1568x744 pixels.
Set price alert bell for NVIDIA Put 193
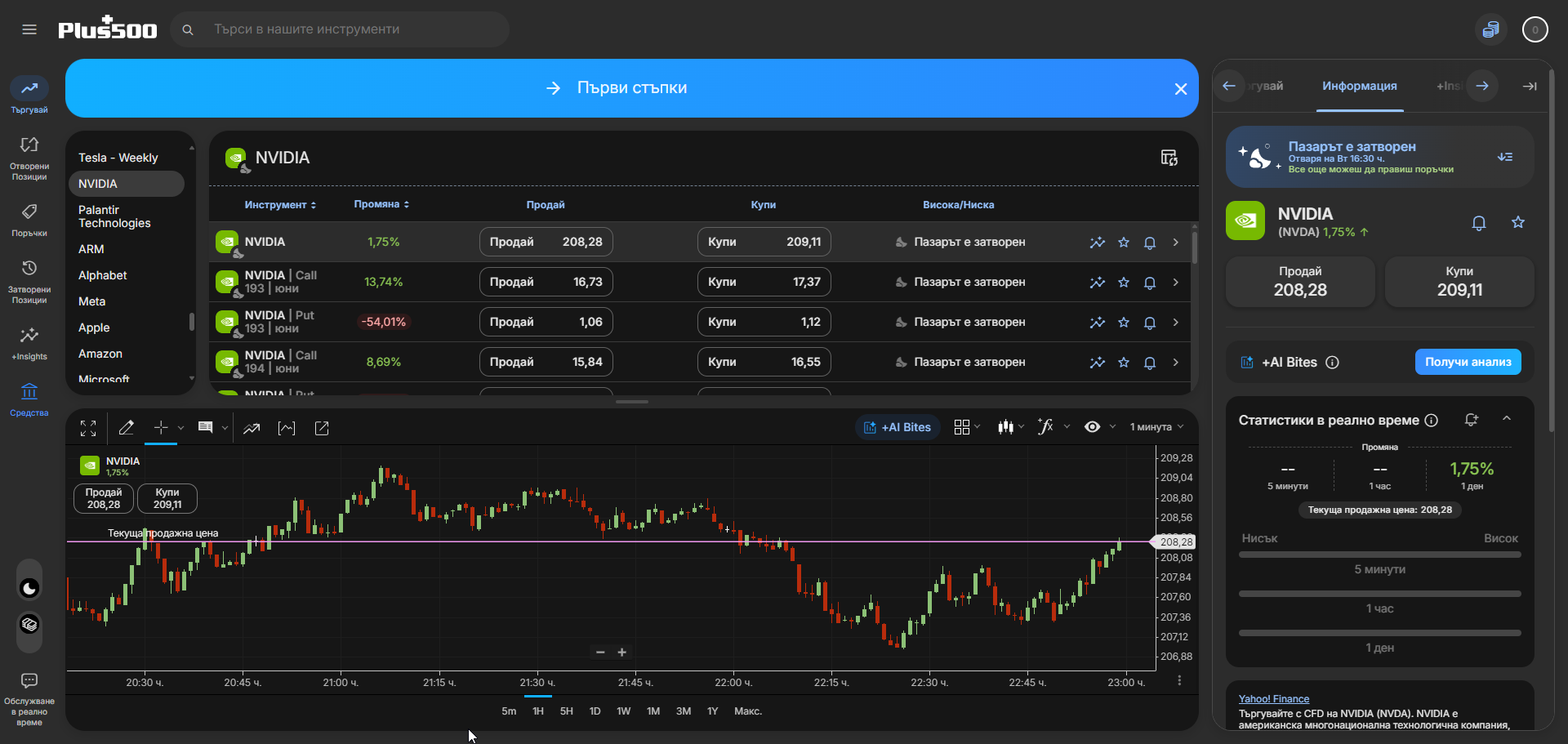point(1150,323)
